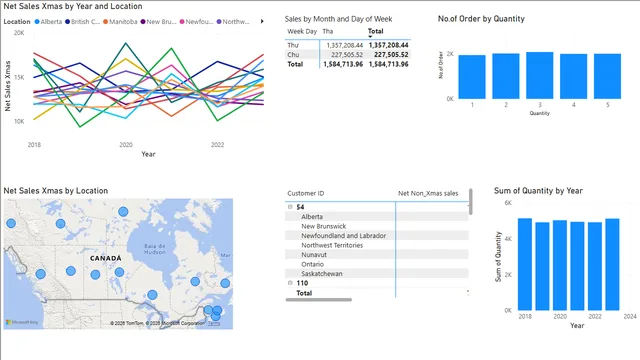Select the Nunavut matrix row

376,255
